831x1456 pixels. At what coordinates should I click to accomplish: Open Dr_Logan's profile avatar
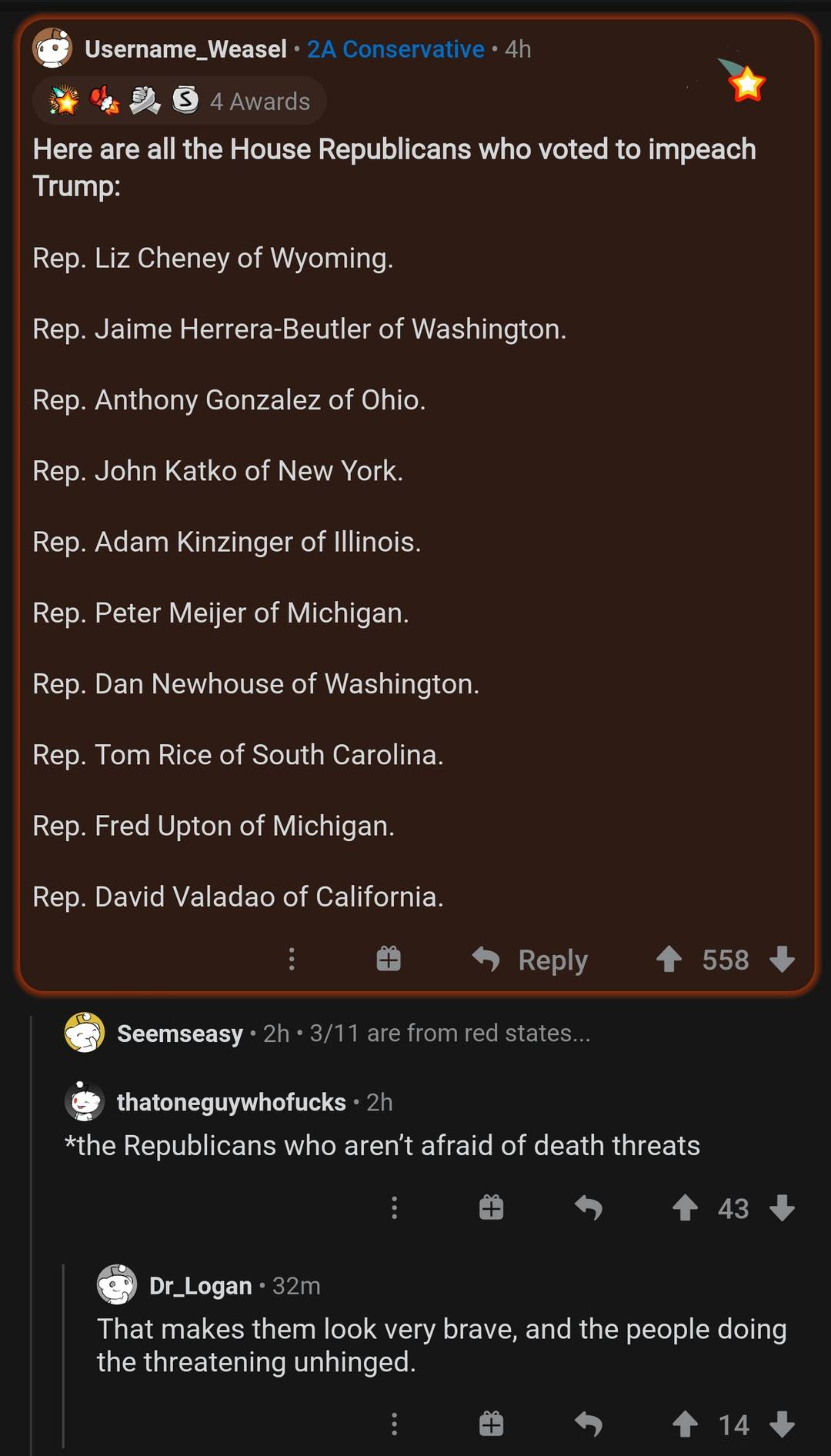[117, 1284]
